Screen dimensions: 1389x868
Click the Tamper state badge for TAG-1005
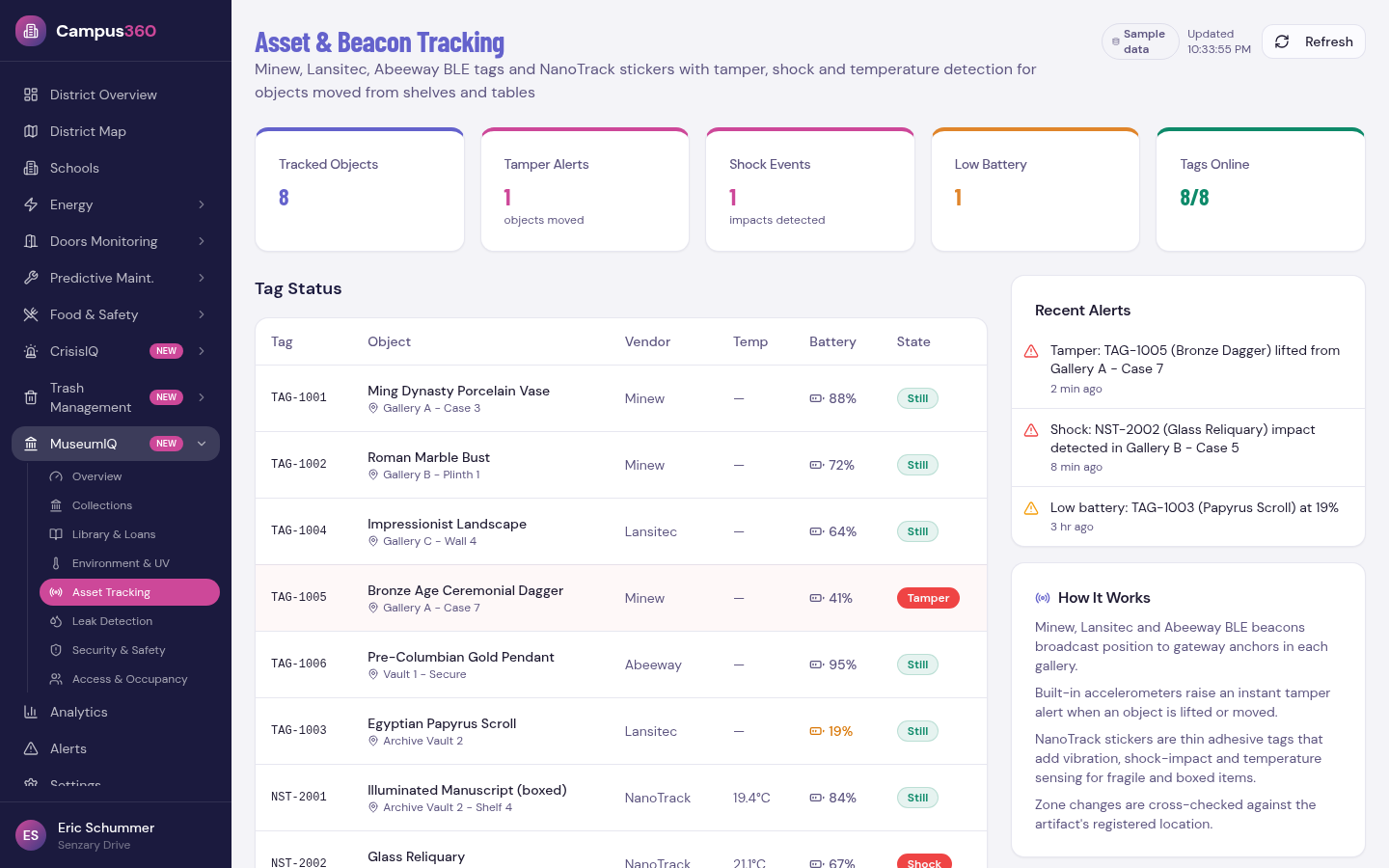(x=928, y=598)
